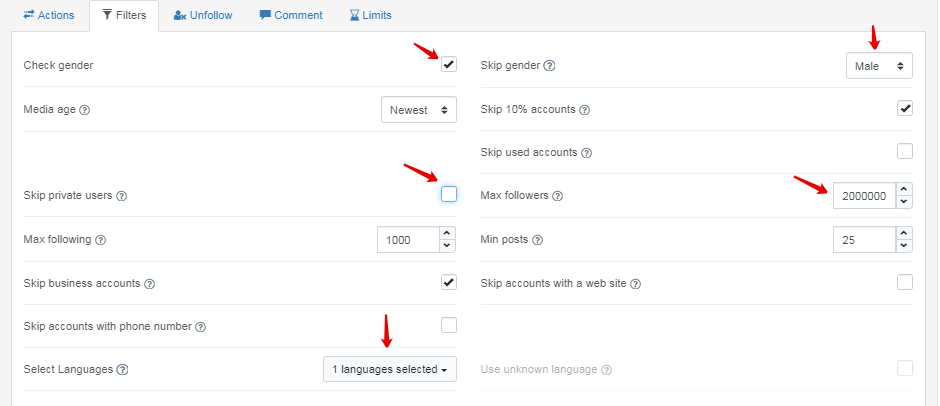Click help icon next to Skip used accounts

click(587, 153)
